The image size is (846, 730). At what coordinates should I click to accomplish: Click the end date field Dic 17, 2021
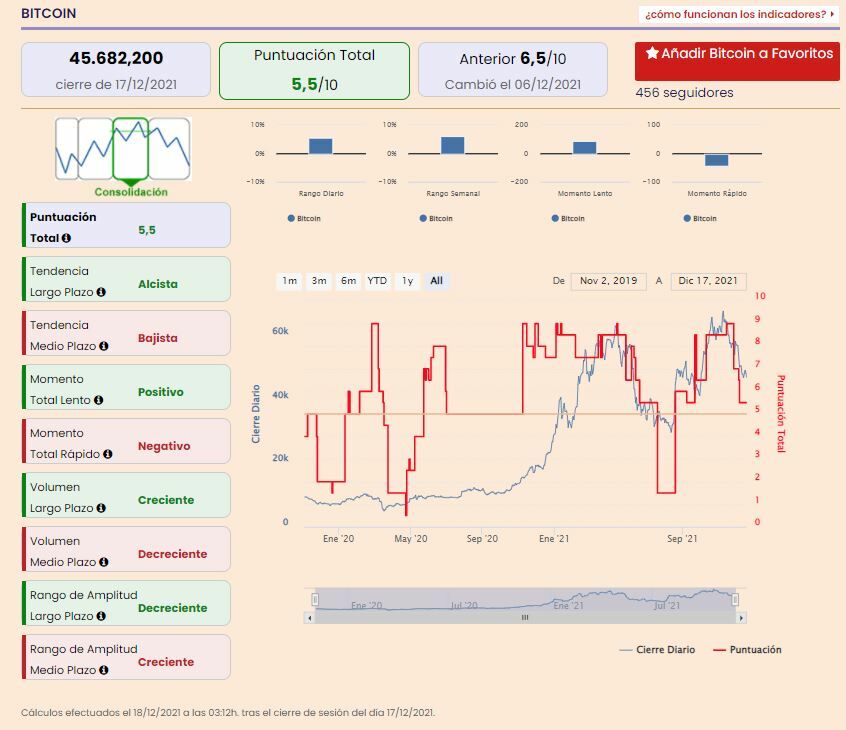[708, 281]
